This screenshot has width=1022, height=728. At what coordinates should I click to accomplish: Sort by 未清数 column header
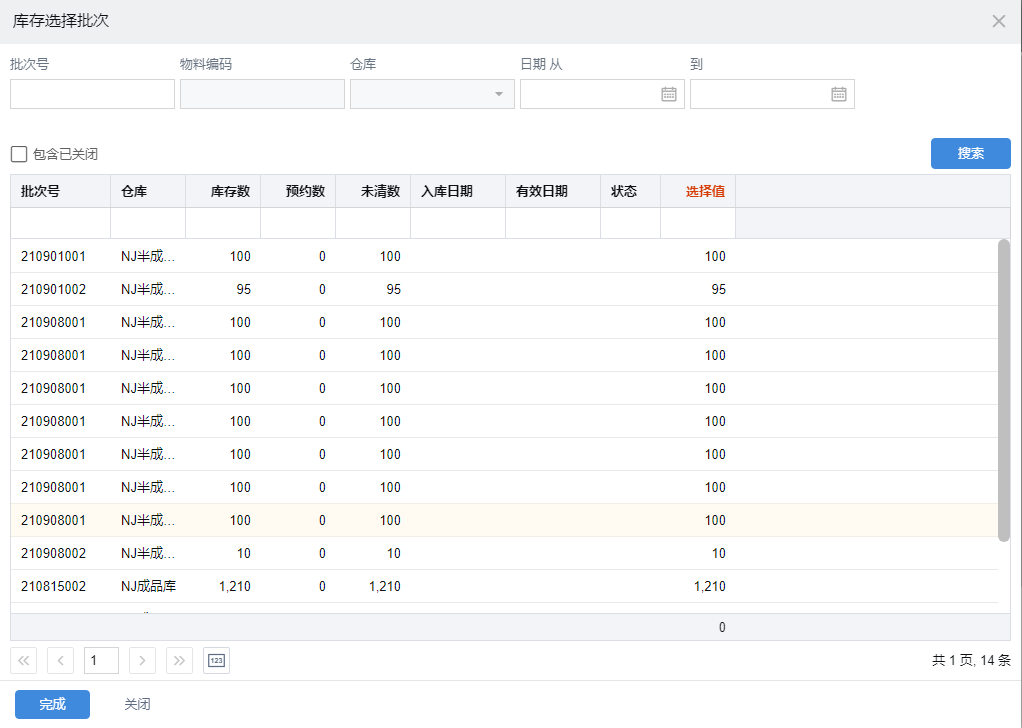[373, 192]
